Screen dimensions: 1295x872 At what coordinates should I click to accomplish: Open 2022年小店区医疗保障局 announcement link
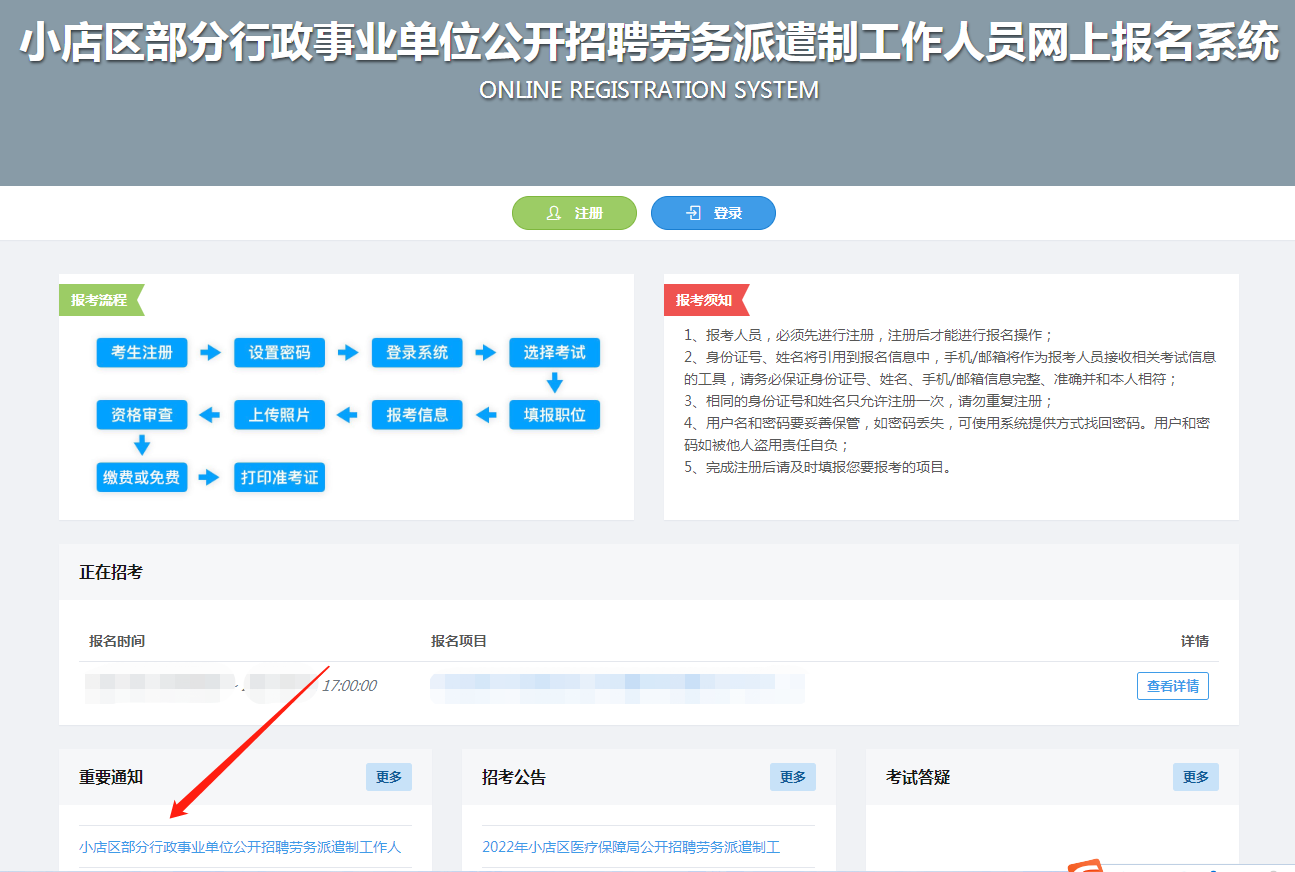click(631, 847)
